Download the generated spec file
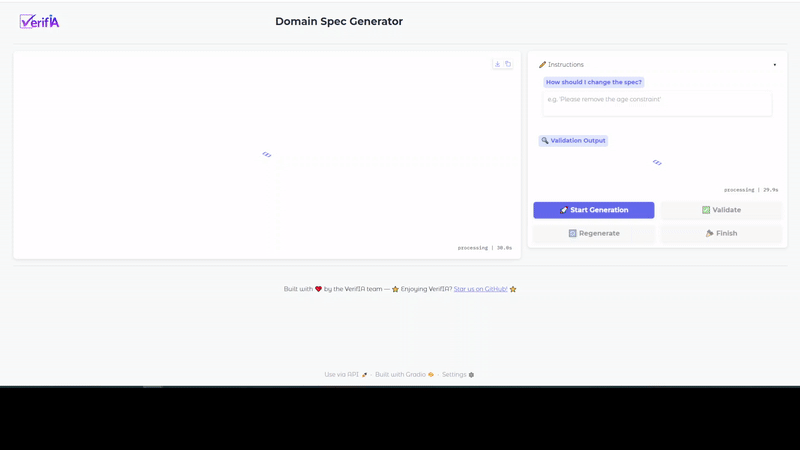Viewport: 800px width, 450px height. (497, 64)
